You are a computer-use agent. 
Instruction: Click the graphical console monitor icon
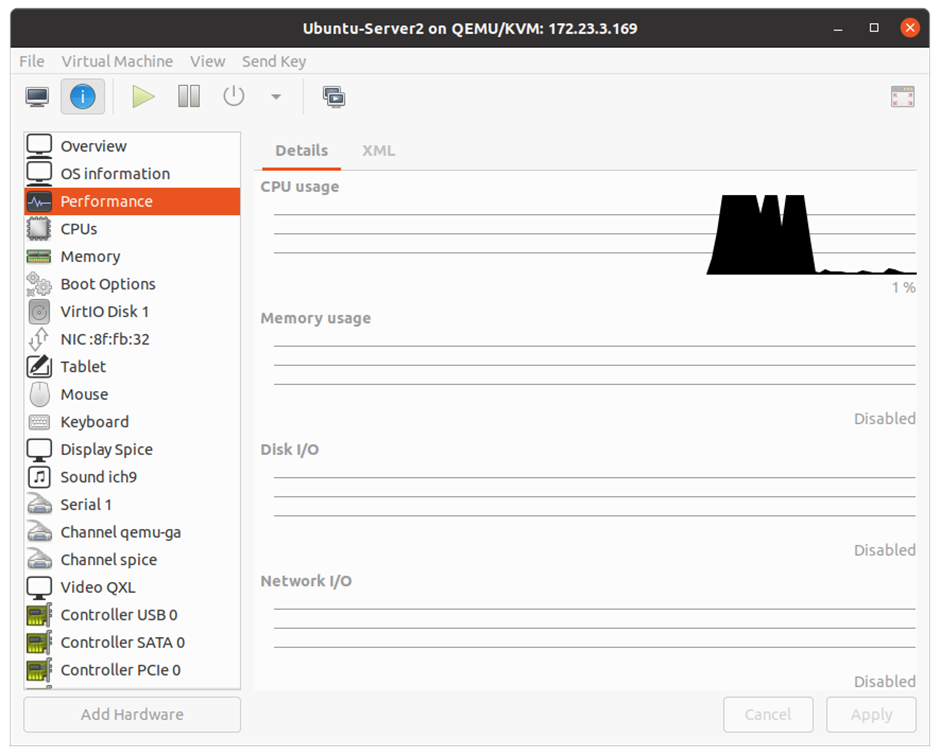click(37, 97)
